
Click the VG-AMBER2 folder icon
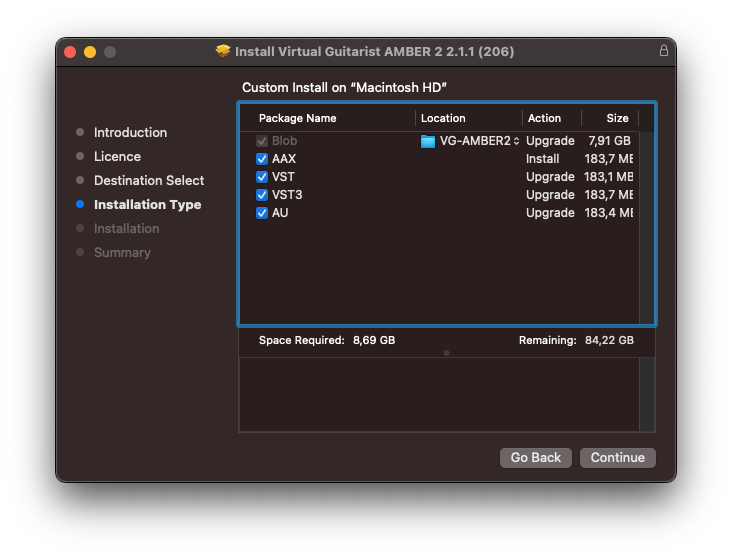click(x=428, y=141)
